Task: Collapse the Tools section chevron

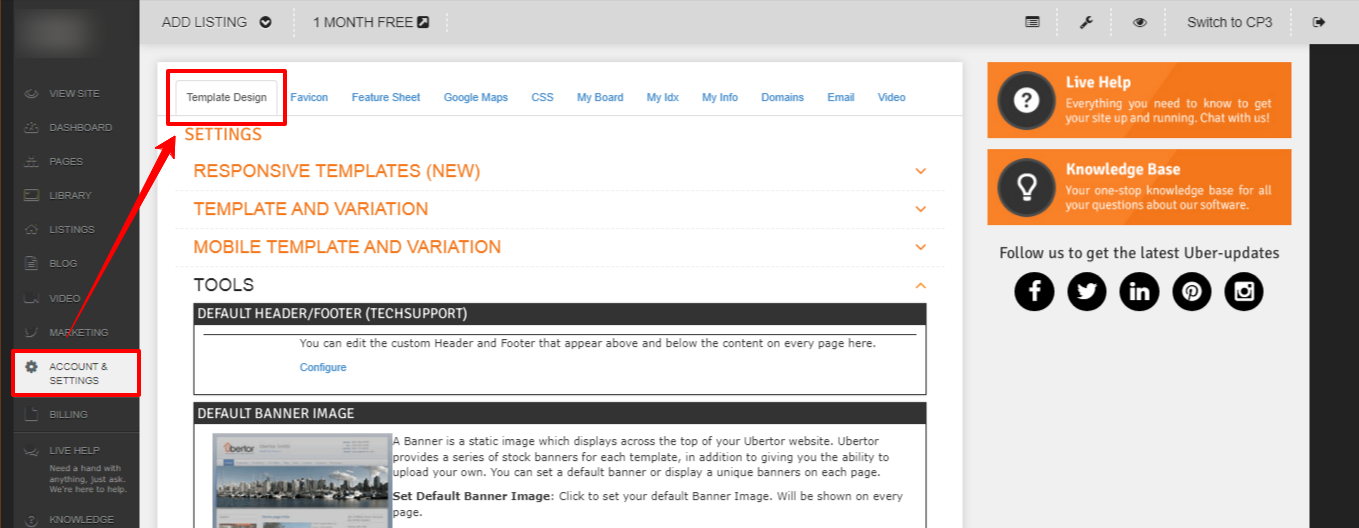Action: (920, 285)
